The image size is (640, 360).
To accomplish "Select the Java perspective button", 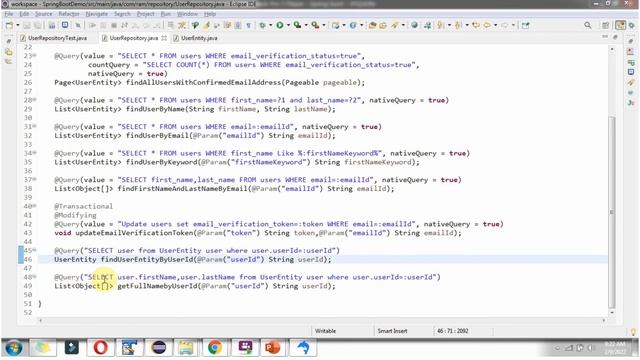I will pos(620,25).
